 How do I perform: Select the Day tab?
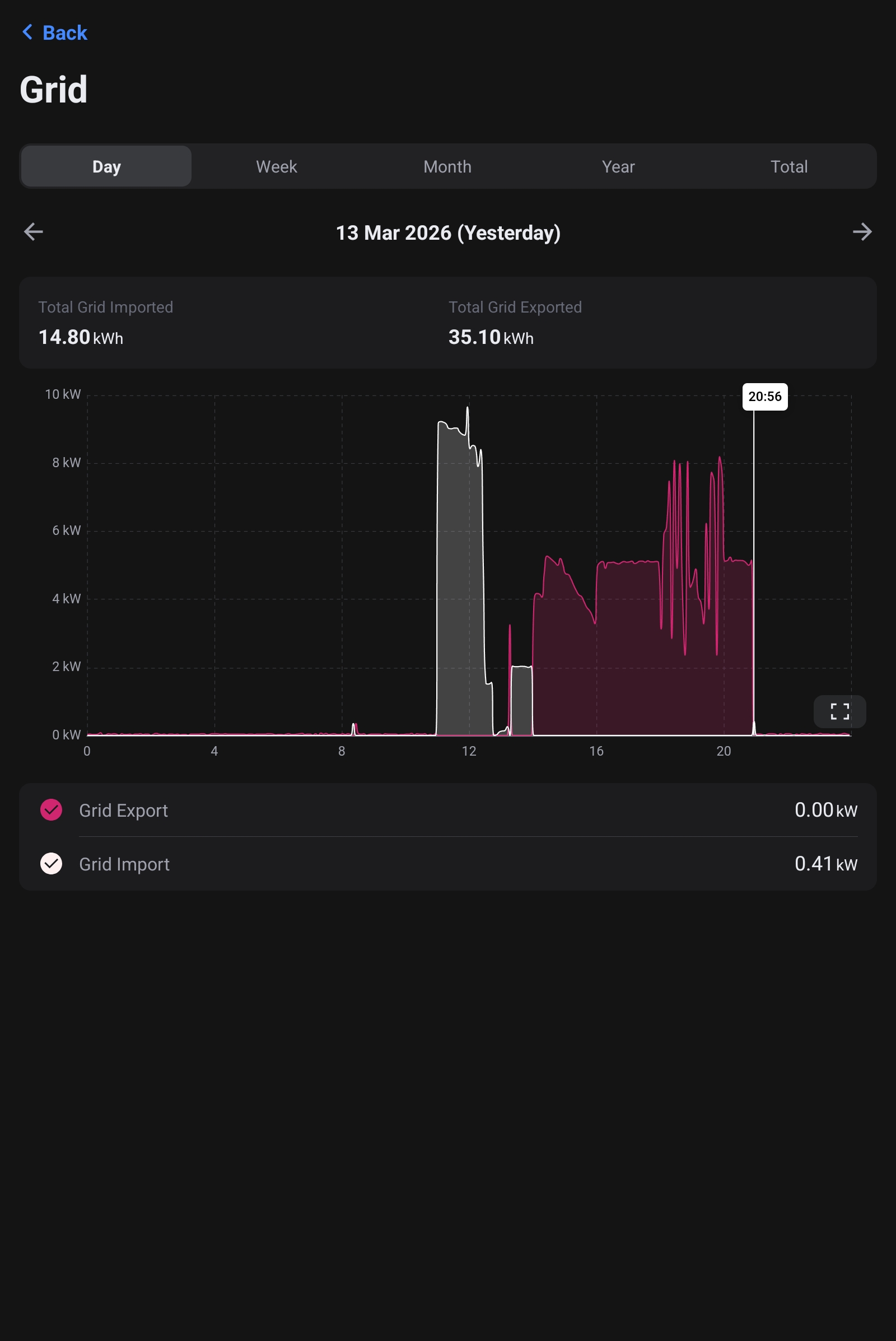(x=106, y=166)
